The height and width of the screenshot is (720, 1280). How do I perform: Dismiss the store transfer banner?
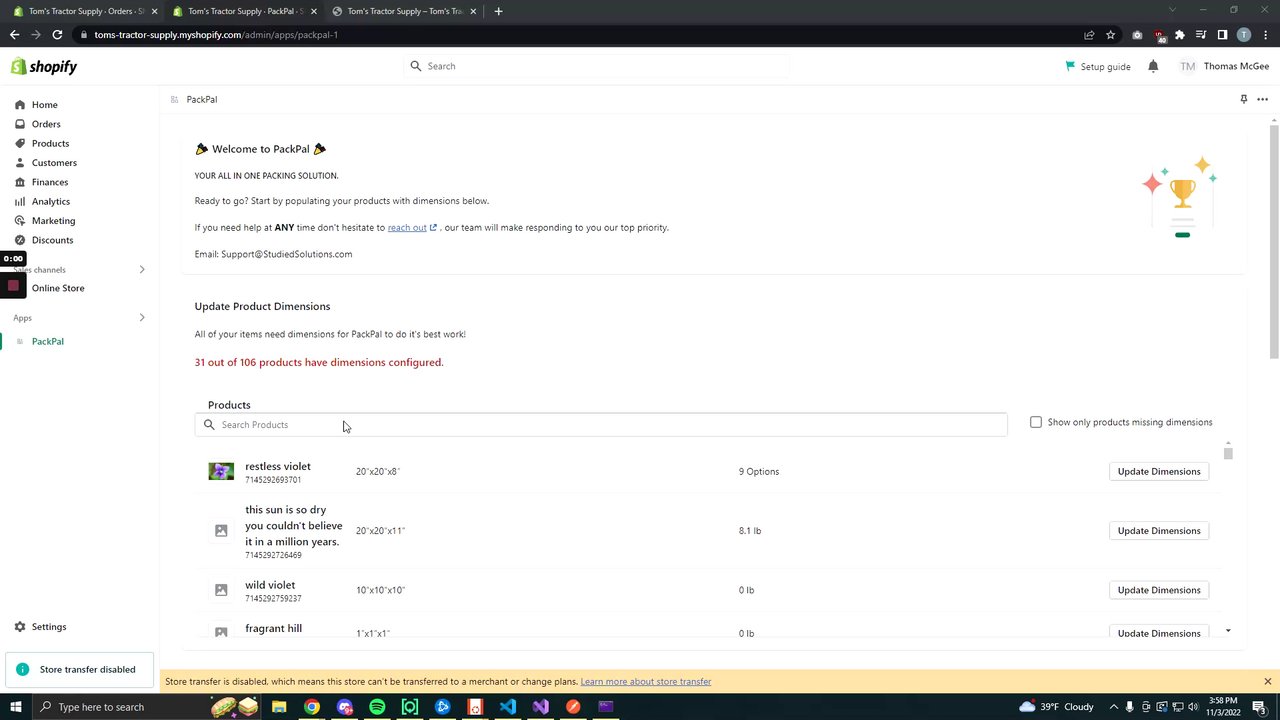tap(1267, 681)
